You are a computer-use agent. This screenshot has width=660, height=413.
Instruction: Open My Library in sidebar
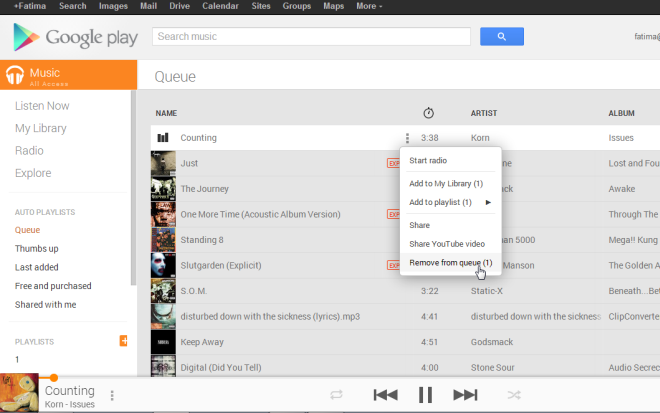41,128
